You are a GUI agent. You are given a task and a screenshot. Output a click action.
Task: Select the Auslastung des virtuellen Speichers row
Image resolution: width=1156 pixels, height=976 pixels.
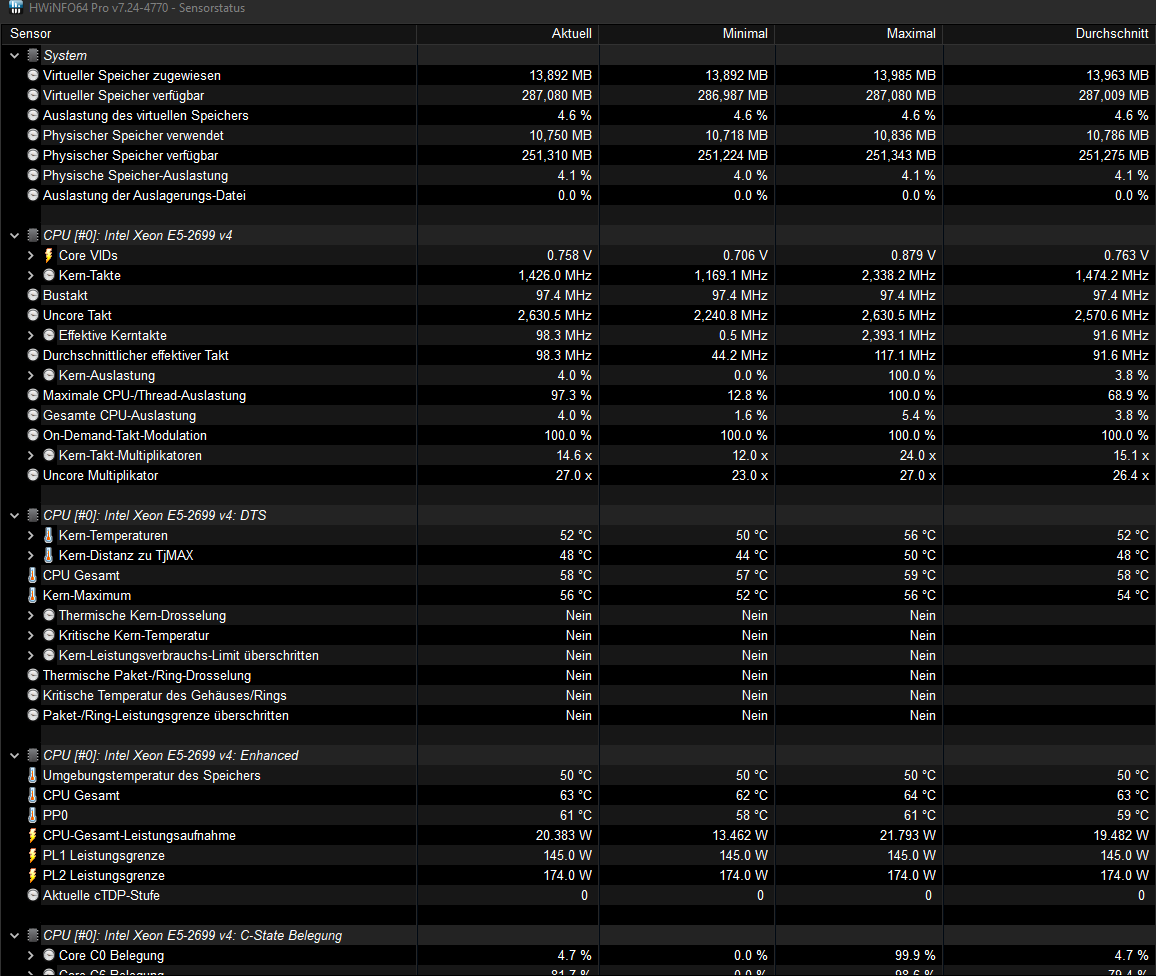coord(578,115)
